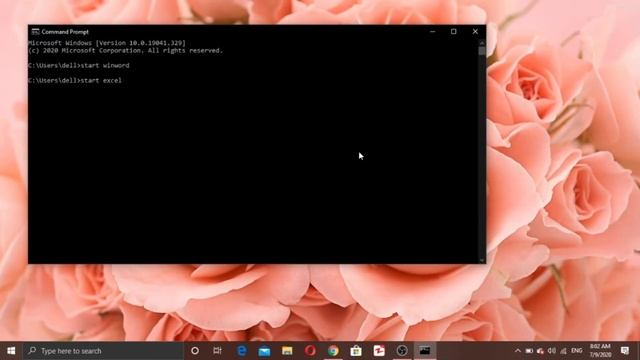Click the 'start excel' command line
Image resolution: width=640 pixels, height=360 pixels.
coord(75,80)
